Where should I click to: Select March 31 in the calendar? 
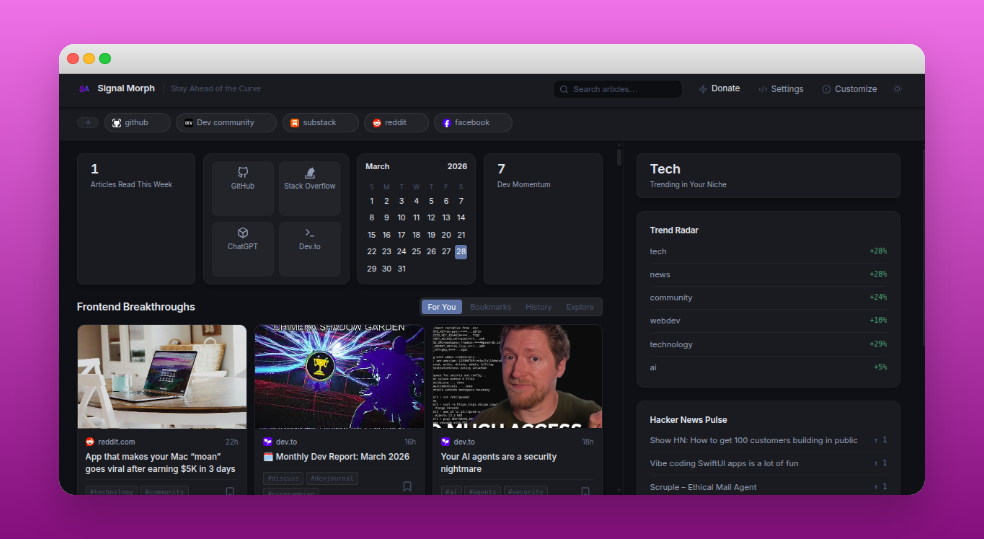click(x=402, y=269)
